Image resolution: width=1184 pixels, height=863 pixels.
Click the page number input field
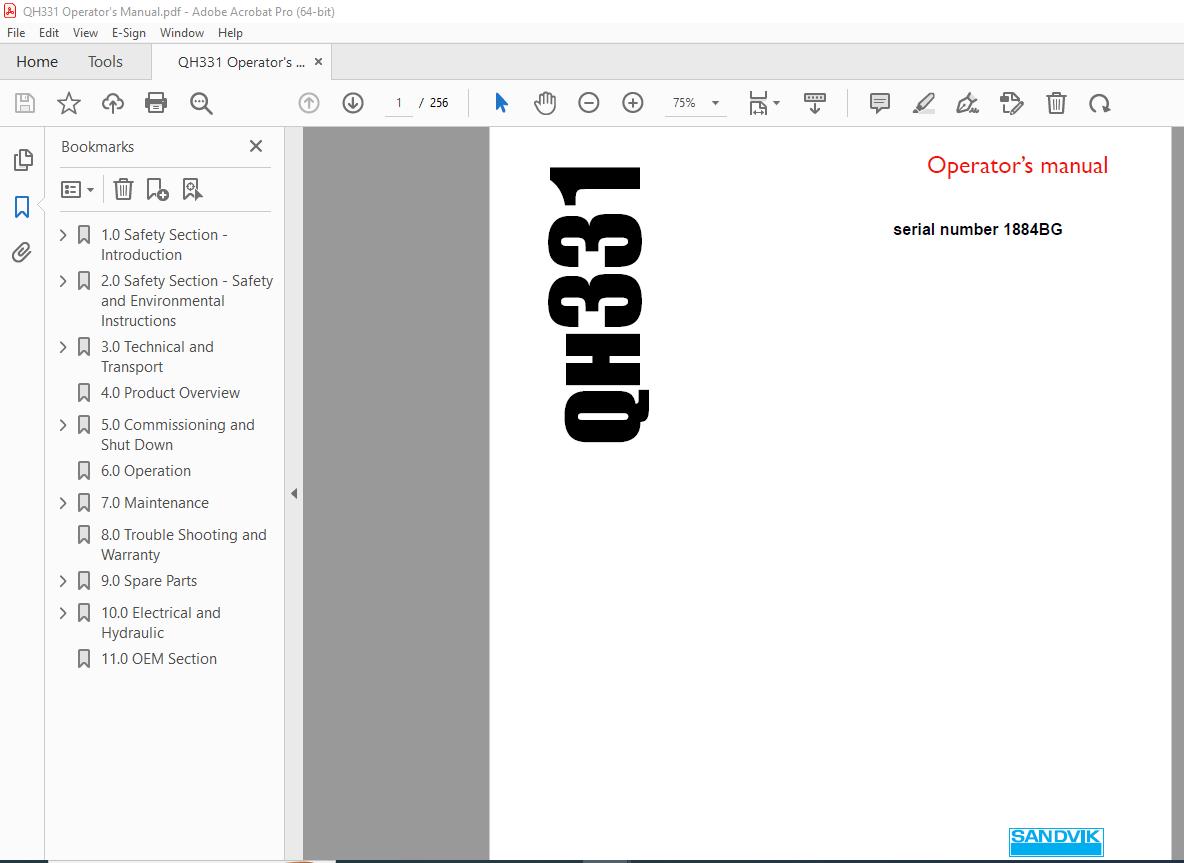[399, 103]
